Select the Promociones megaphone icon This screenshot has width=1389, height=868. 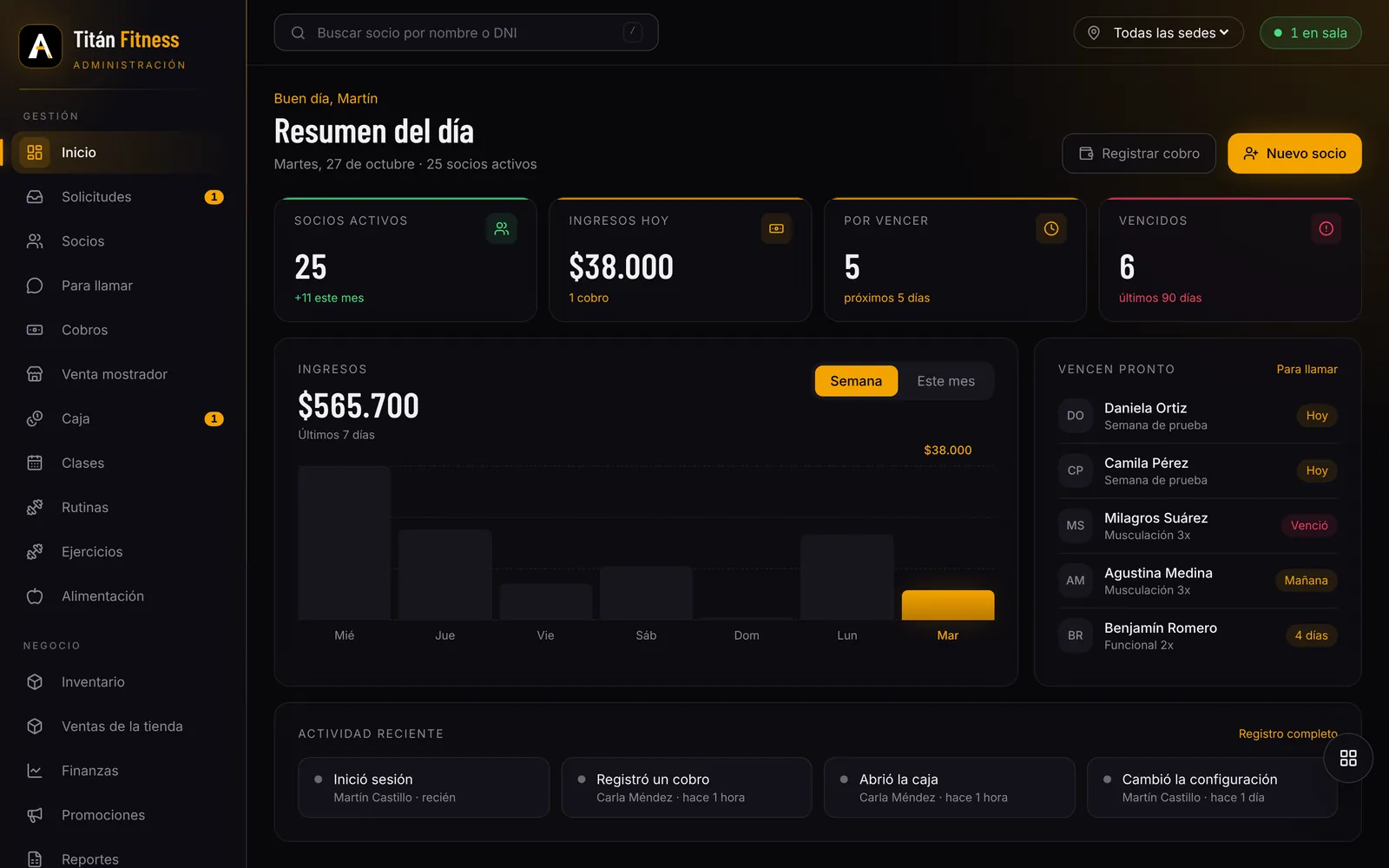coord(35,815)
